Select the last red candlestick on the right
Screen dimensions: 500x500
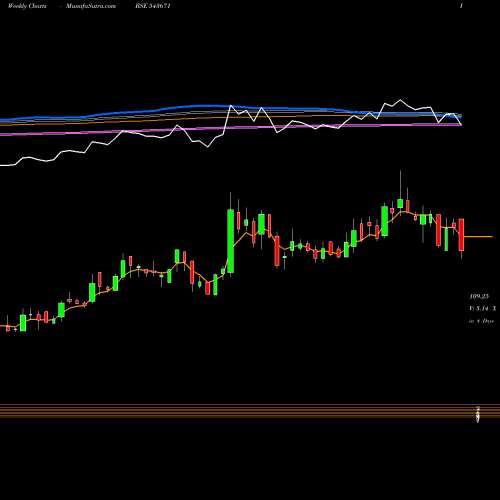coord(461,235)
